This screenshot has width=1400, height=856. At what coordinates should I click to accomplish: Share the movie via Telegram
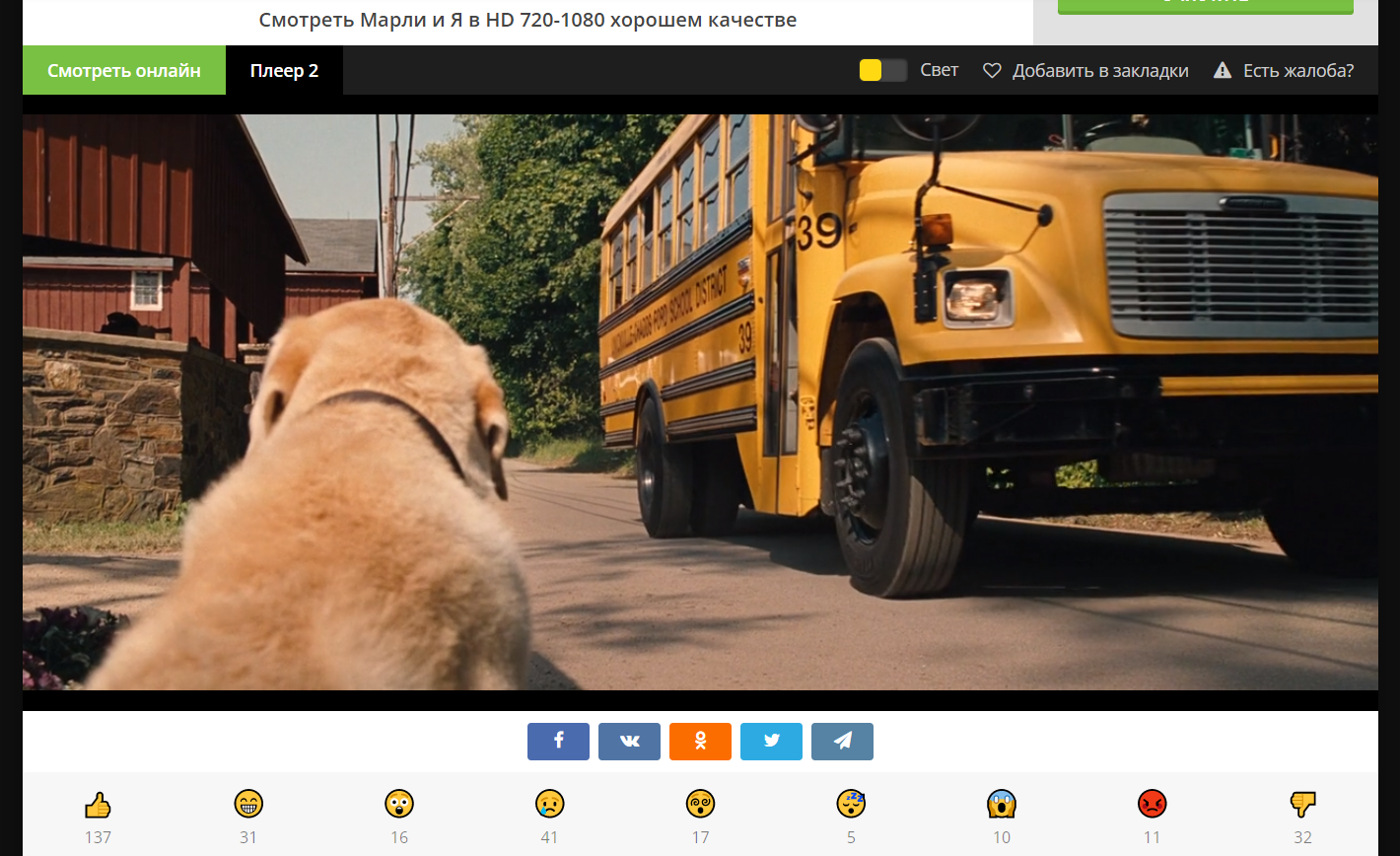tap(842, 742)
